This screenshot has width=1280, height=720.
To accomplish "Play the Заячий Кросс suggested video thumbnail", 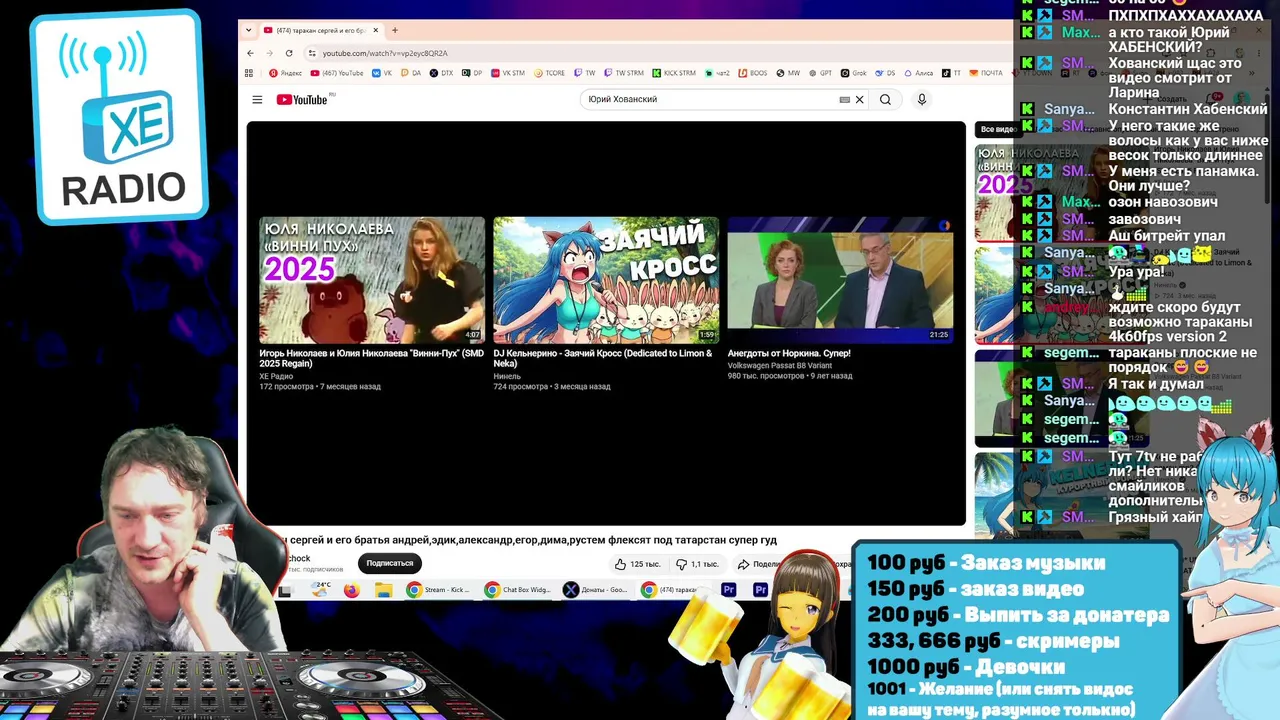I will [606, 280].
